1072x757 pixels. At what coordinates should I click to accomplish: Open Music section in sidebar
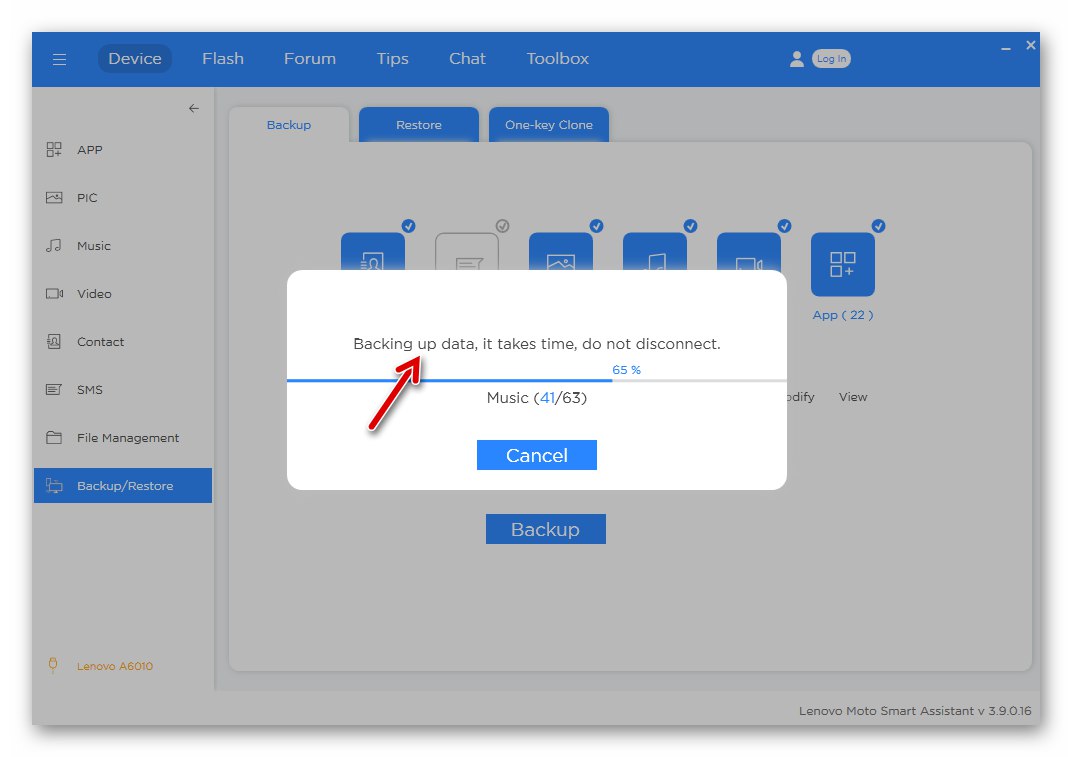[123, 245]
